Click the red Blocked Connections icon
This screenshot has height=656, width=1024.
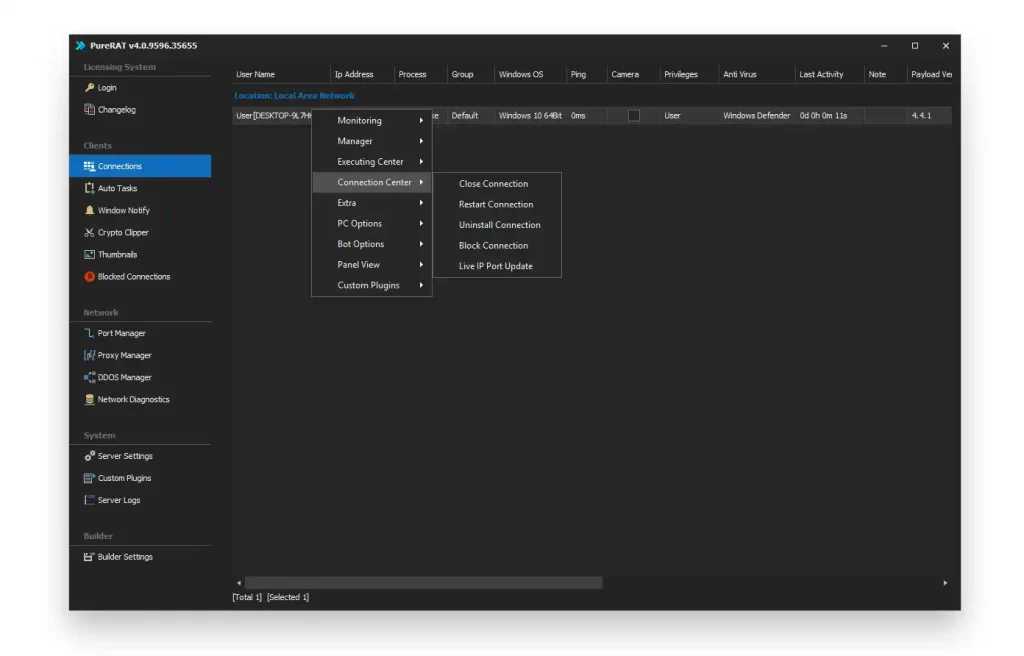click(x=89, y=277)
